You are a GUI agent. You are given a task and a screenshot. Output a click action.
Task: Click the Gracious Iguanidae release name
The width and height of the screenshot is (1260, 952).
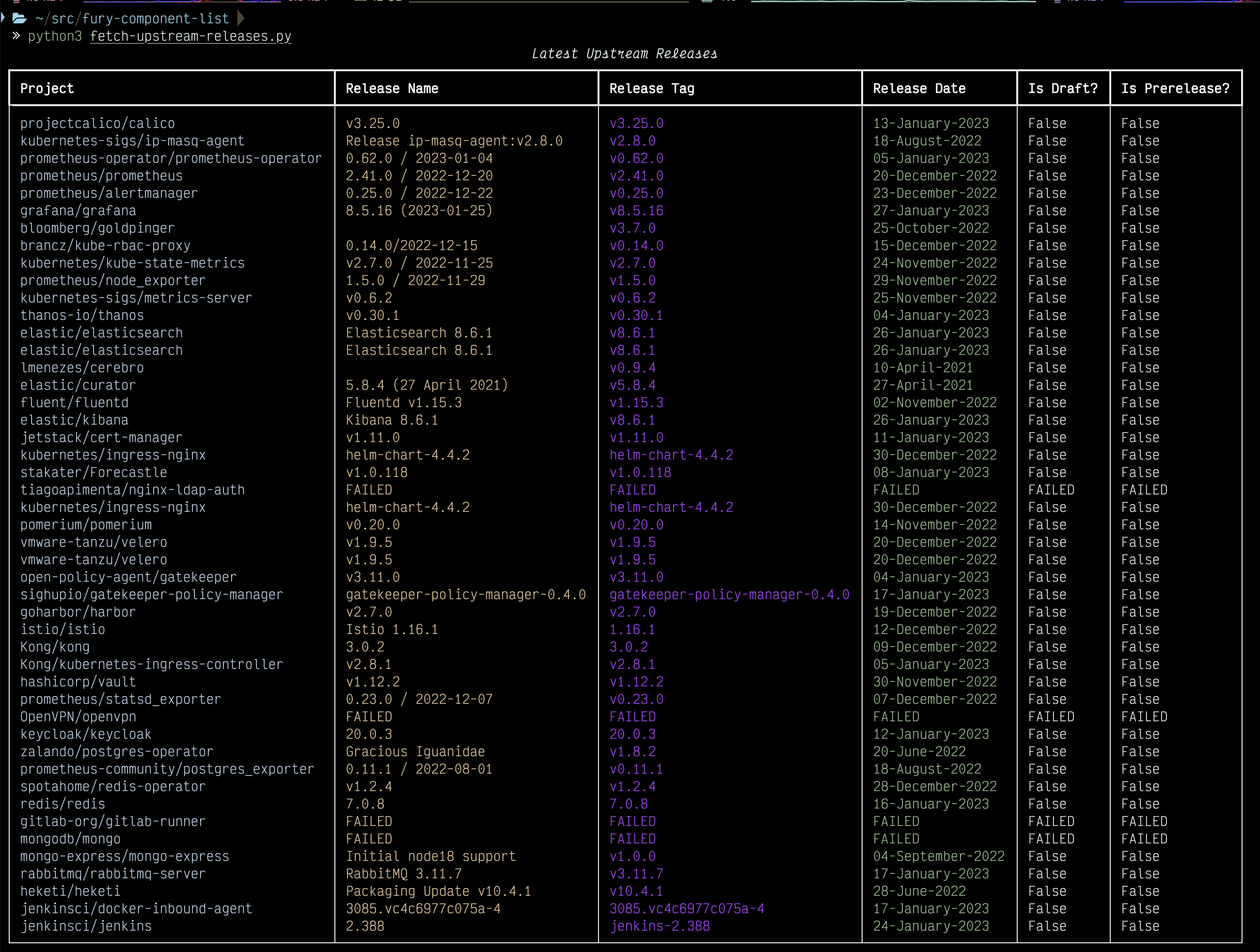click(415, 751)
